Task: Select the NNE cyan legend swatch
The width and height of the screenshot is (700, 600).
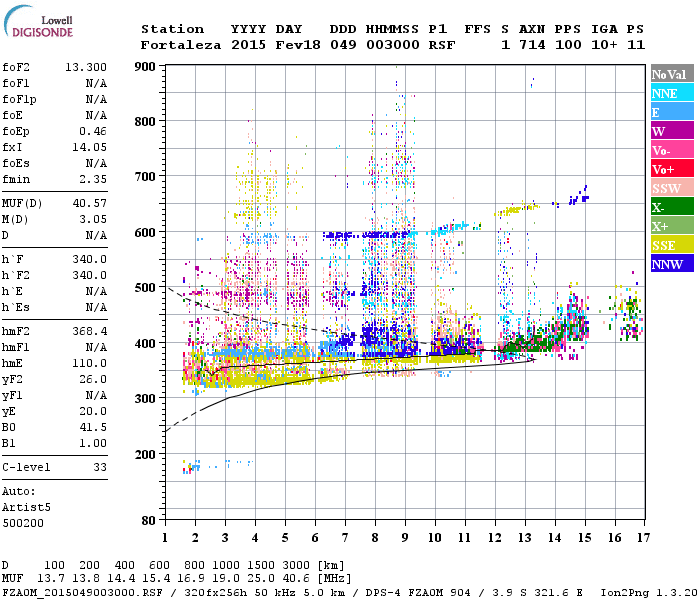Action: coord(672,93)
